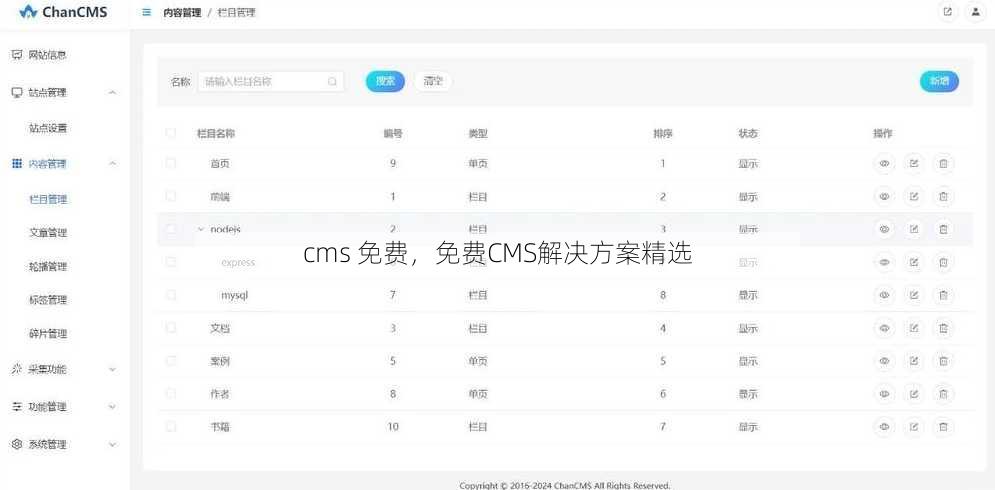Viewport: 995px width, 490px height.
Task: Delete the express row
Action: coord(944,262)
